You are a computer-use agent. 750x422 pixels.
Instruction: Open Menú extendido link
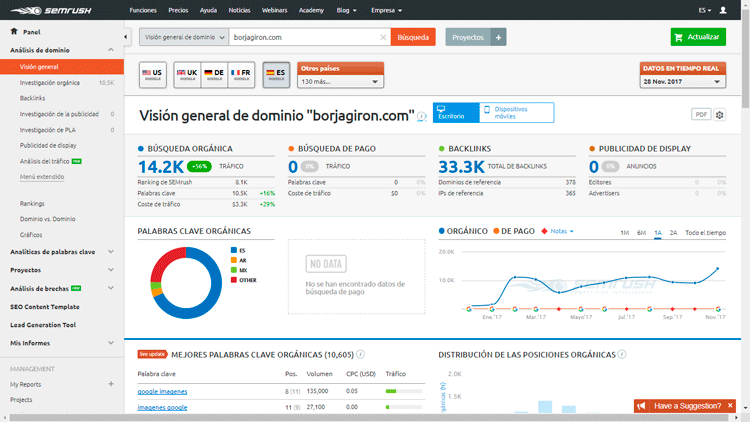click(42, 177)
